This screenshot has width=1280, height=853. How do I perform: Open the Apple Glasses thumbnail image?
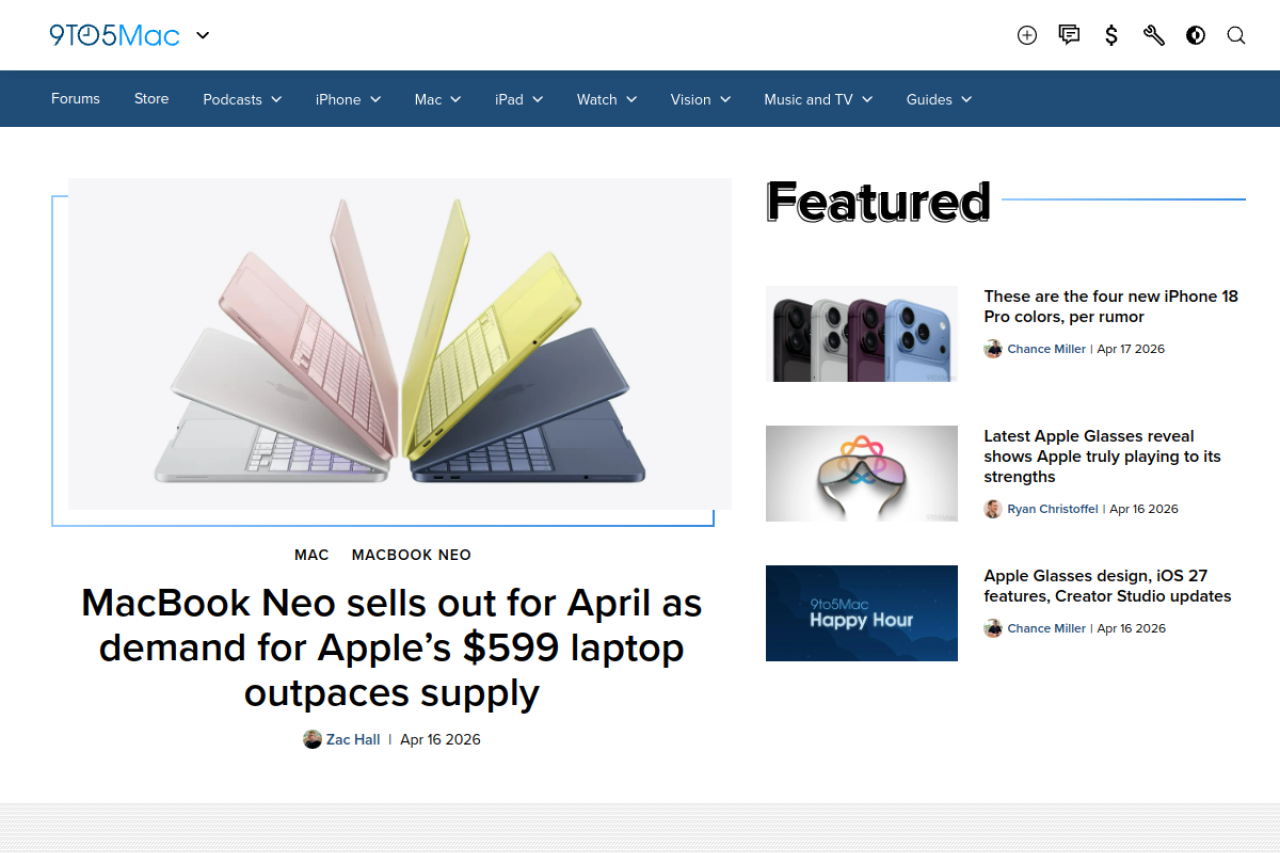(861, 473)
